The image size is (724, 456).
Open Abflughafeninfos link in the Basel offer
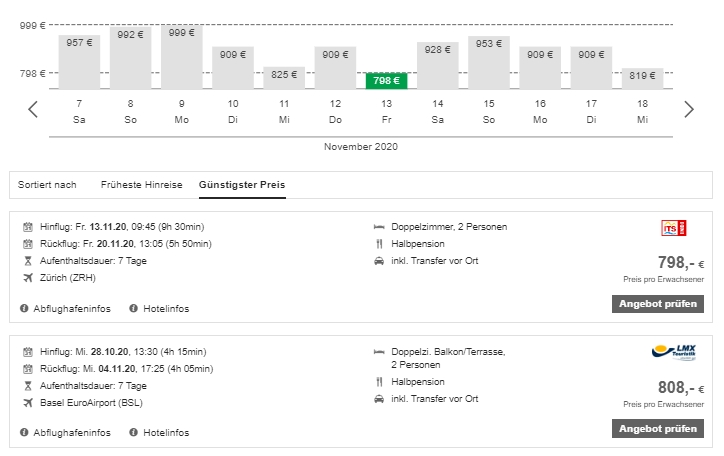point(70,433)
